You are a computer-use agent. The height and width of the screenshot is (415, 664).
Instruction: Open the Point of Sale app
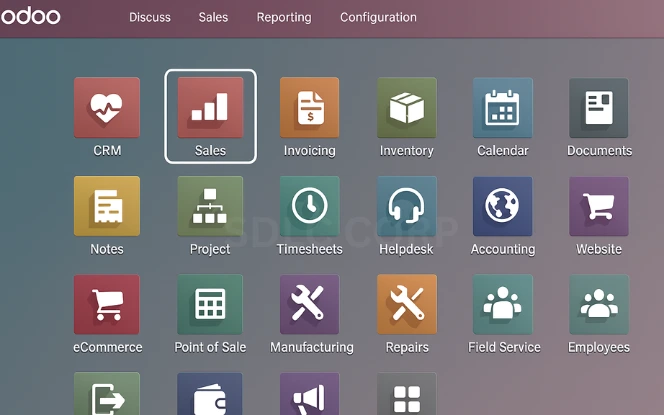click(210, 304)
